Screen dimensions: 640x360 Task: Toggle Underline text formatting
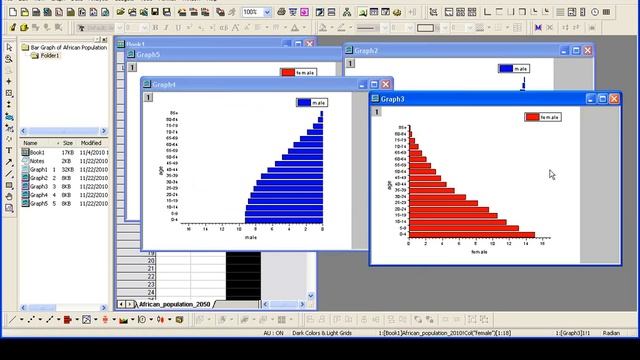click(x=178, y=28)
